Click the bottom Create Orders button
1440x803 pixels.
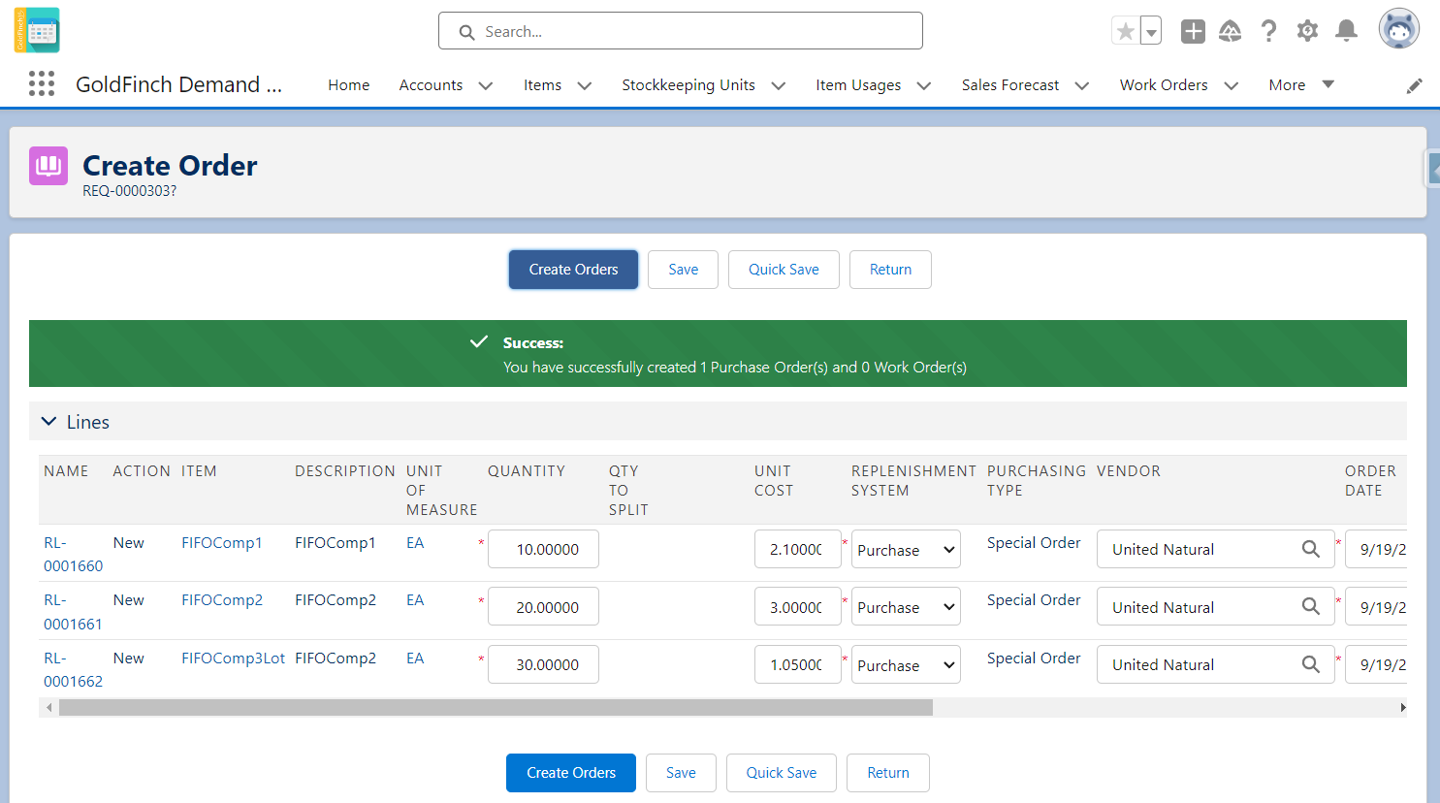tap(571, 773)
